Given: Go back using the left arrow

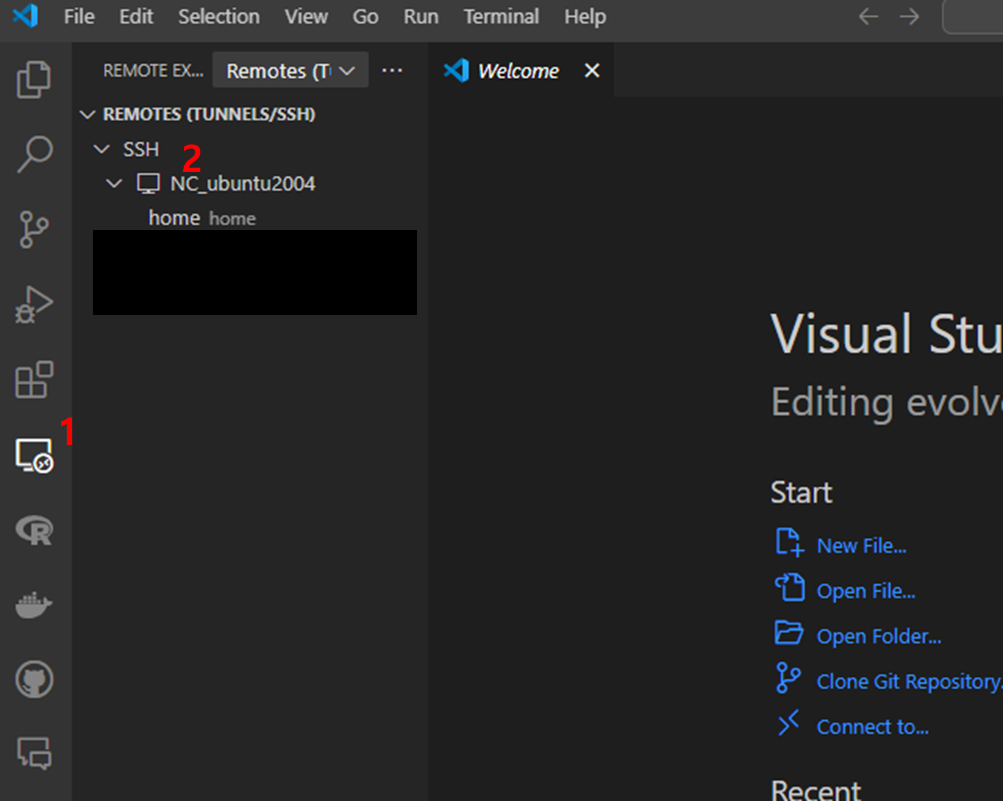Looking at the screenshot, I should [x=868, y=17].
